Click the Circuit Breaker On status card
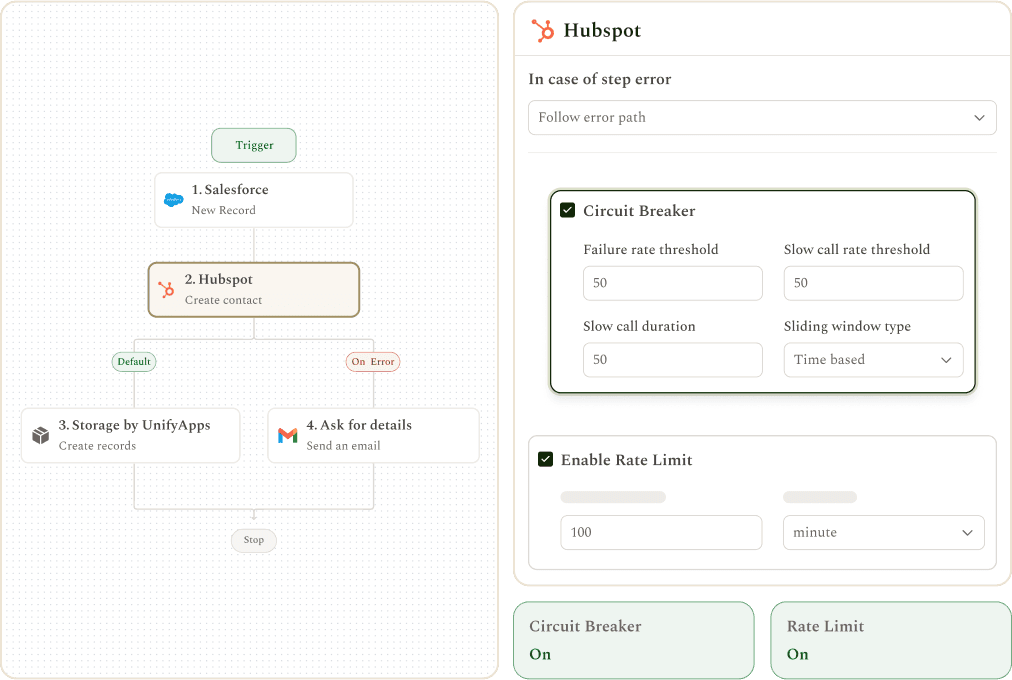Screen dimensions: 1012x680 pos(634,640)
